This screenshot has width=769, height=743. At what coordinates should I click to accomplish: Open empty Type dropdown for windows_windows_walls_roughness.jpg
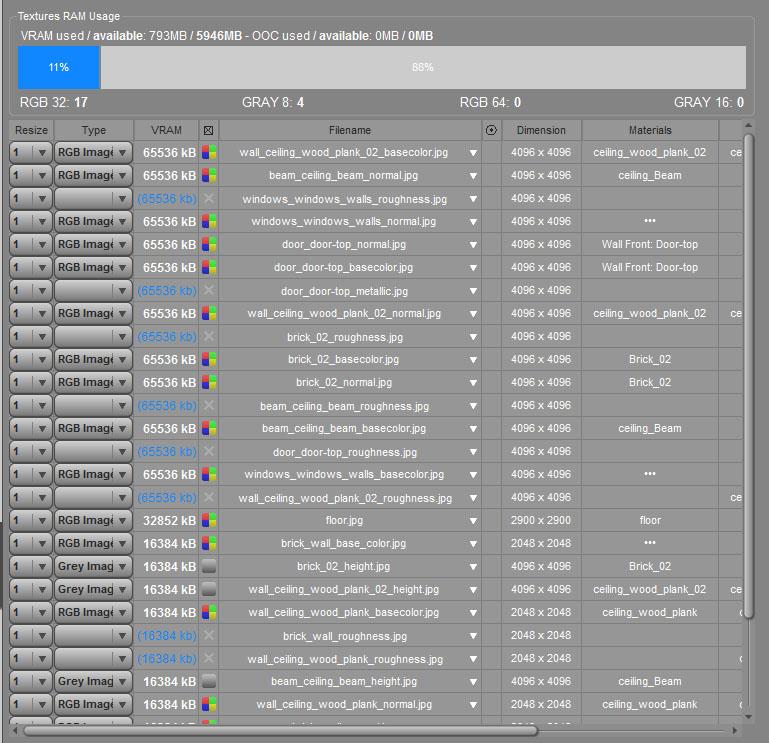(93, 199)
